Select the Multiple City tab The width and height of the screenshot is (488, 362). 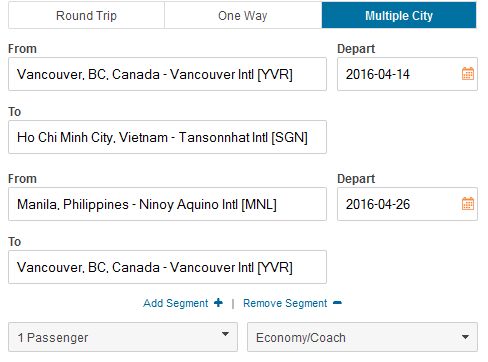click(x=399, y=15)
